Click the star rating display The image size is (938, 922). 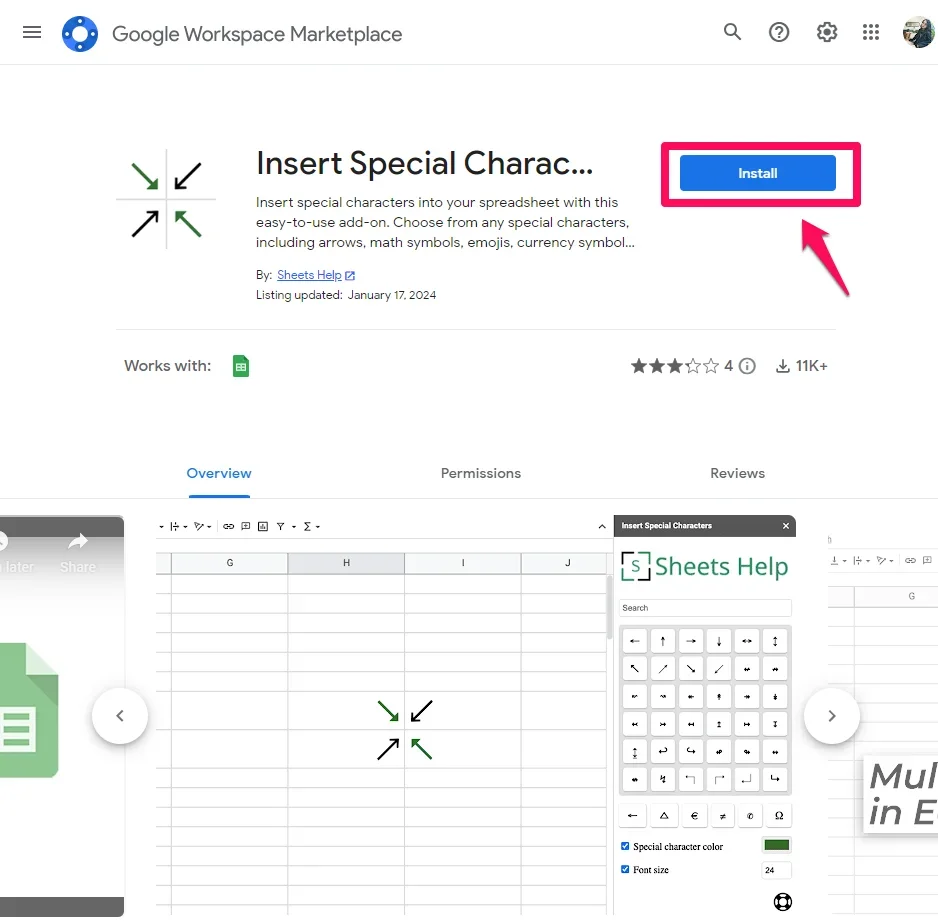click(675, 366)
